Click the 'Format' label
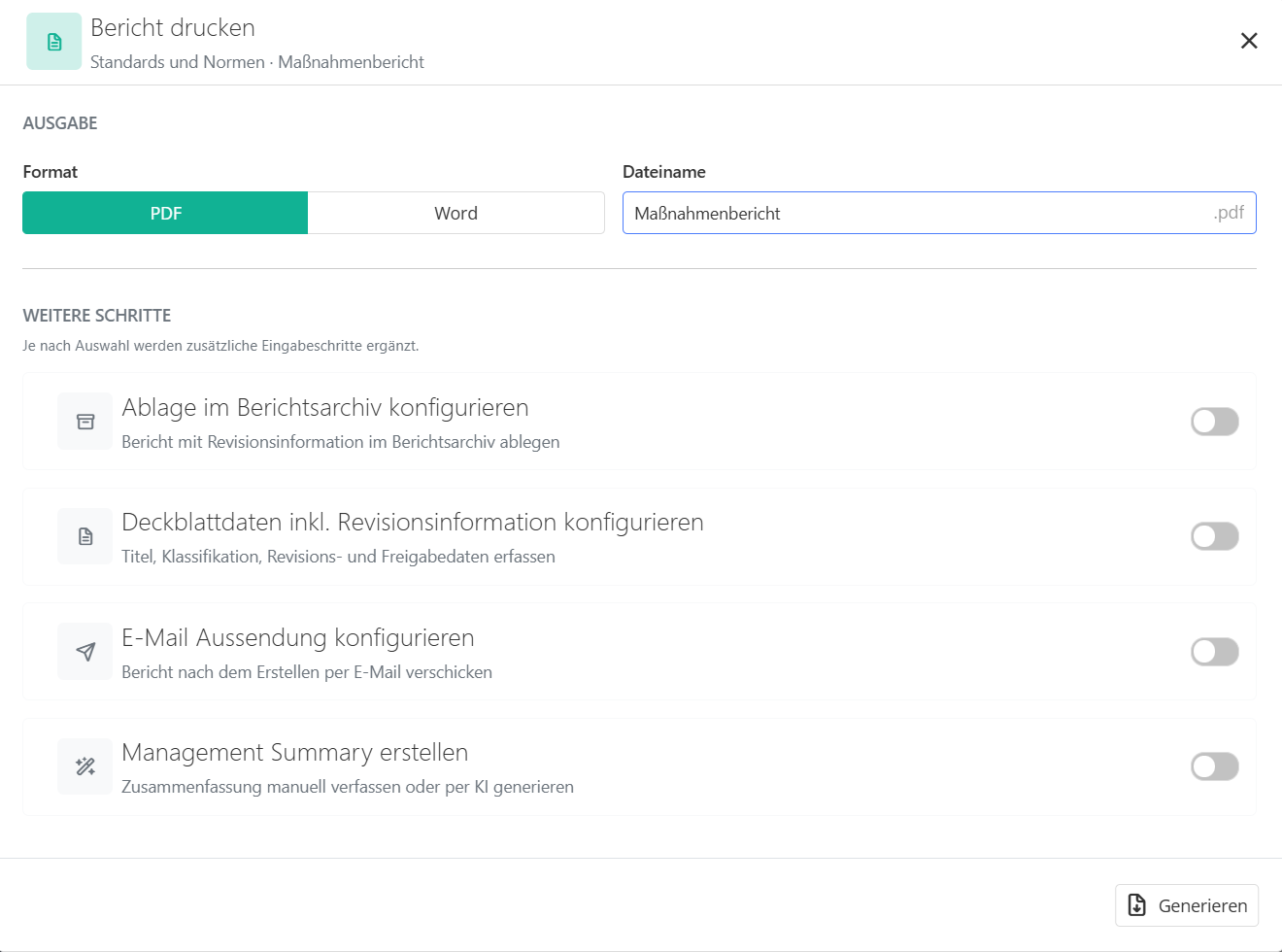 (x=51, y=172)
